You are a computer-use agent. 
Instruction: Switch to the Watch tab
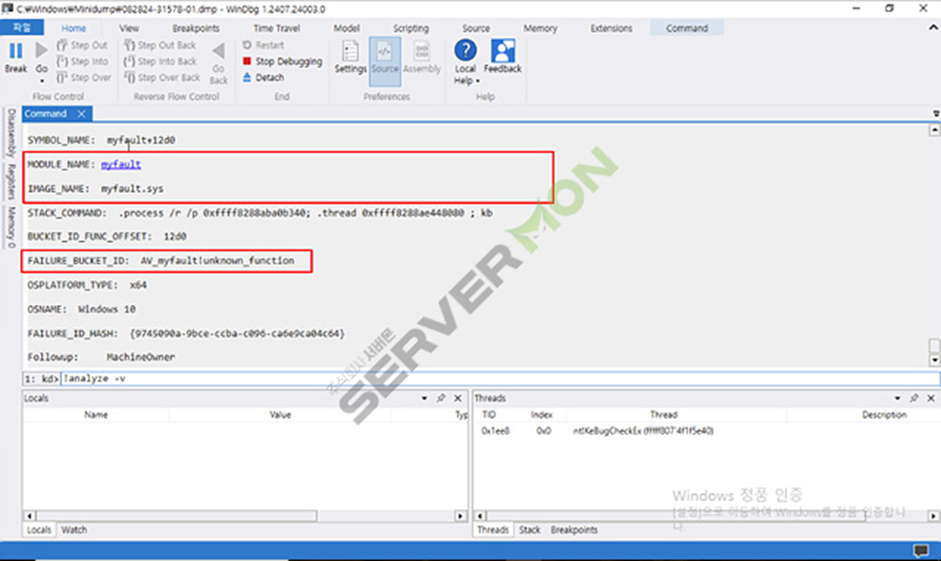[74, 530]
